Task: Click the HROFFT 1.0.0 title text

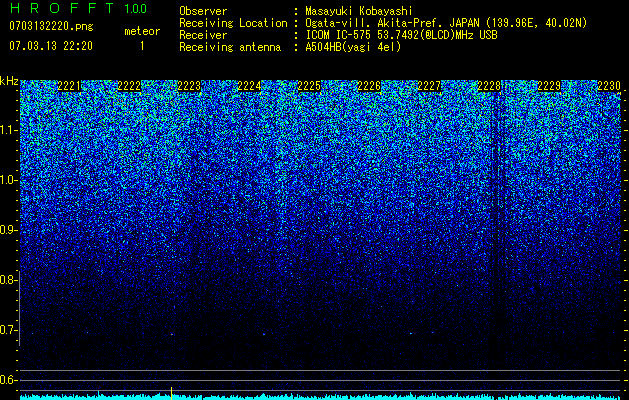Action: pyautogui.click(x=78, y=8)
